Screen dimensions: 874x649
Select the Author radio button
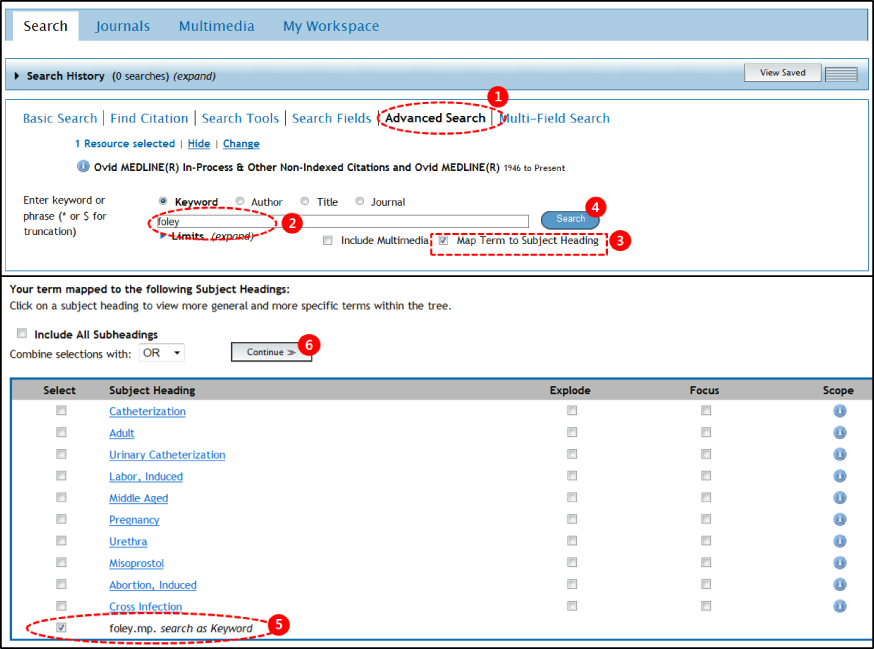pyautogui.click(x=240, y=201)
